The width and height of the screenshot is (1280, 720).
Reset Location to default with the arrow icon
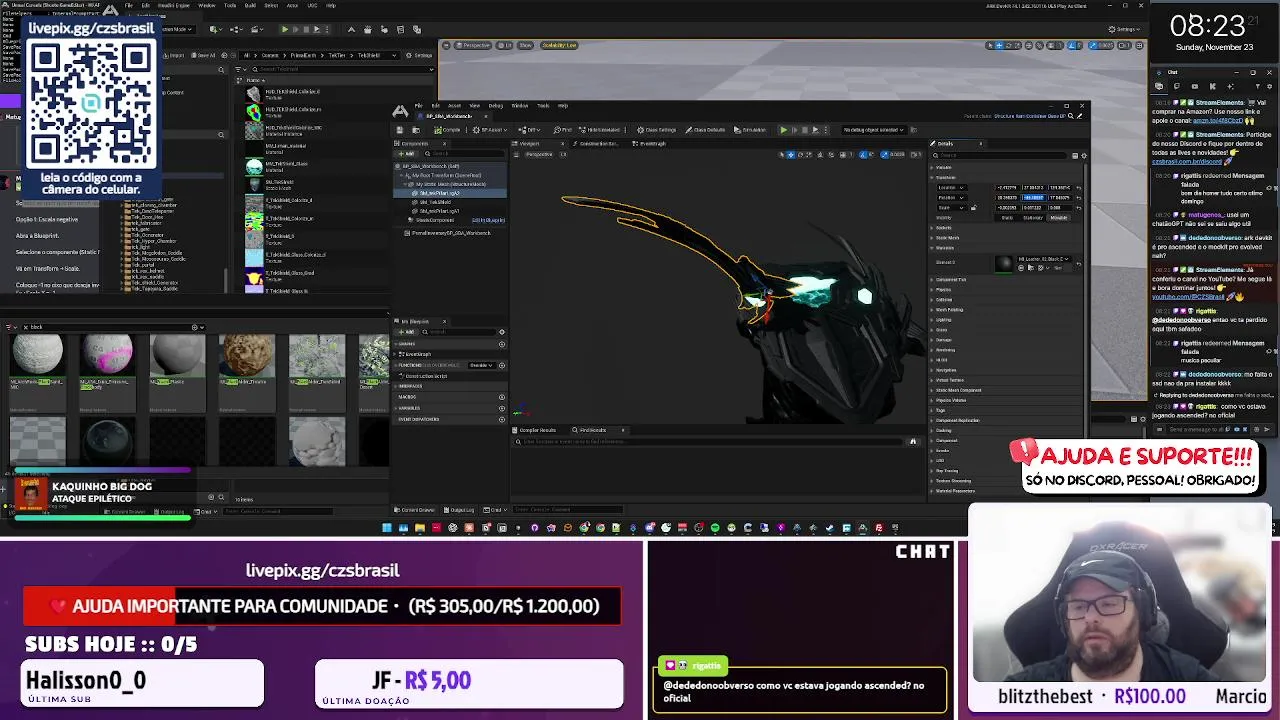coord(1079,188)
